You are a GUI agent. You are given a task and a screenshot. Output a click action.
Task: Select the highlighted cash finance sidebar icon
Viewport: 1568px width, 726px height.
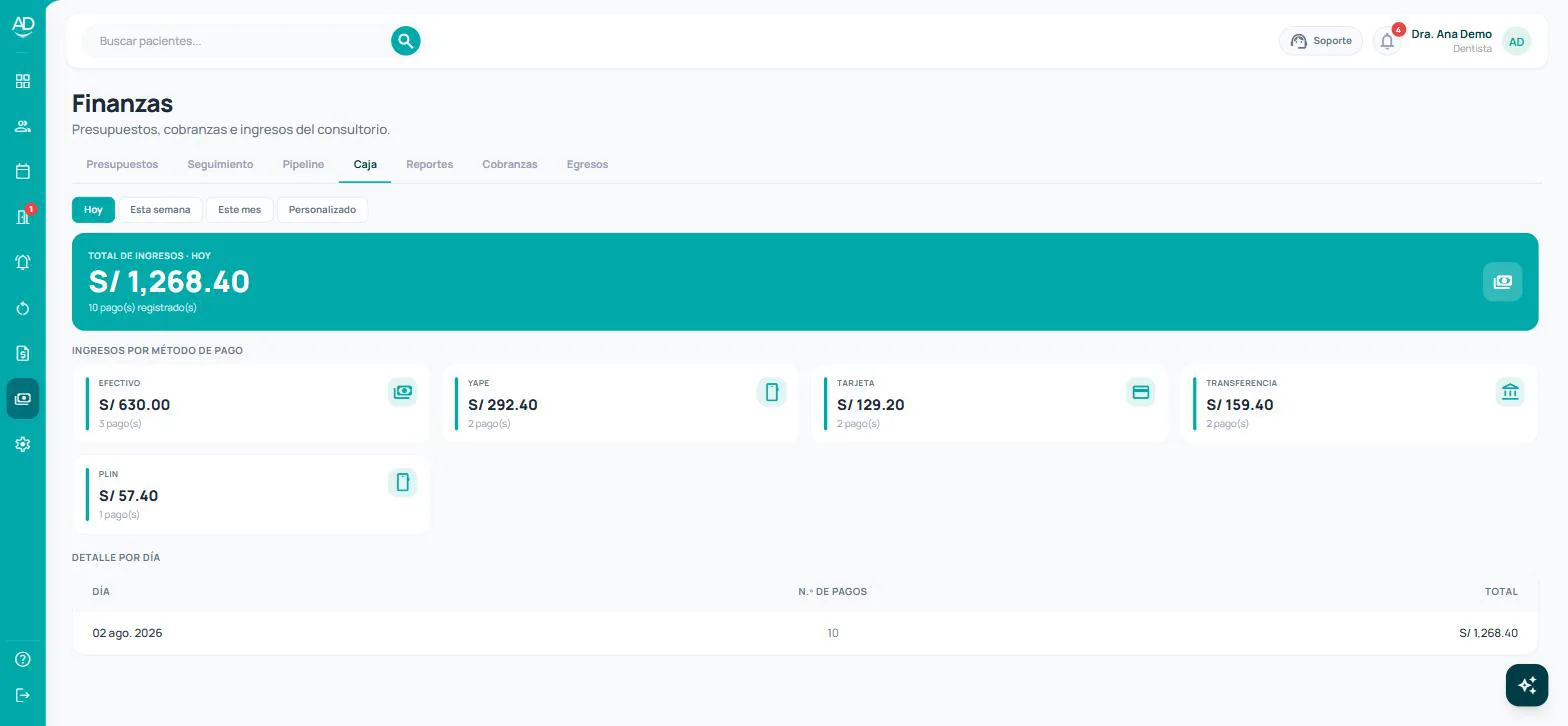[23, 398]
